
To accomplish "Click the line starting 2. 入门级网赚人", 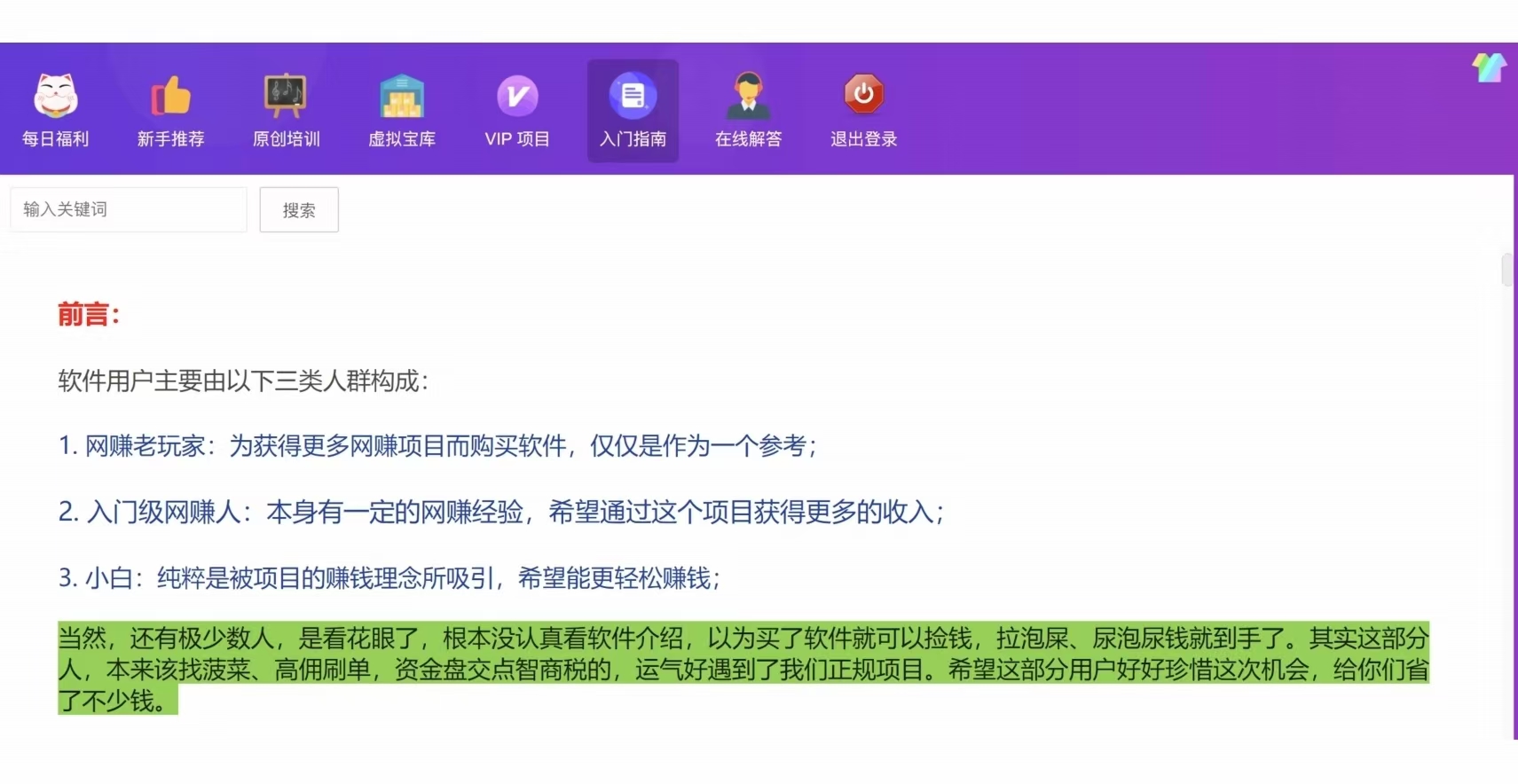I will (x=501, y=512).
